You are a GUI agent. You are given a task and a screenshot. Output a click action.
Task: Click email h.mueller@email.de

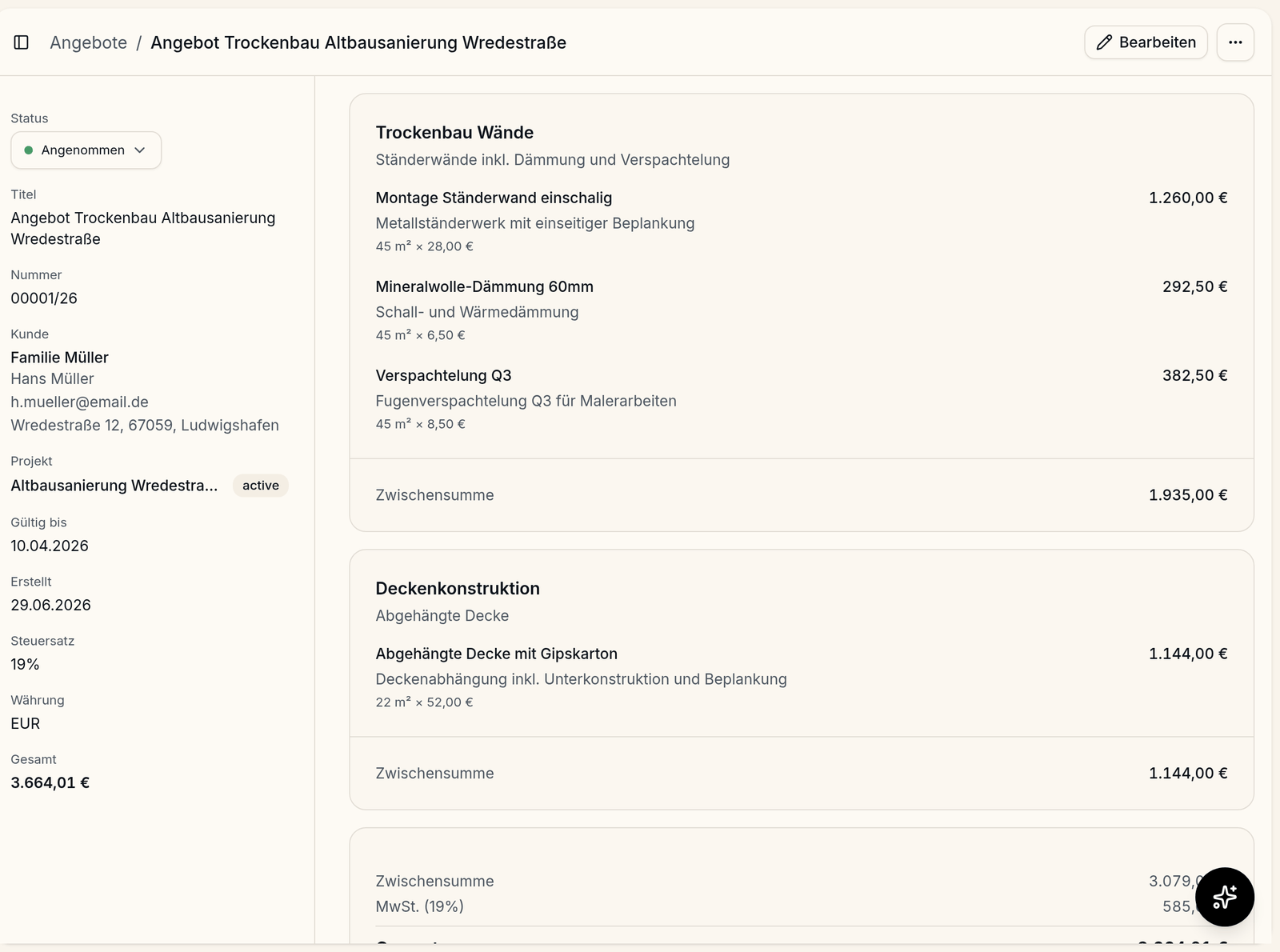tap(79, 402)
